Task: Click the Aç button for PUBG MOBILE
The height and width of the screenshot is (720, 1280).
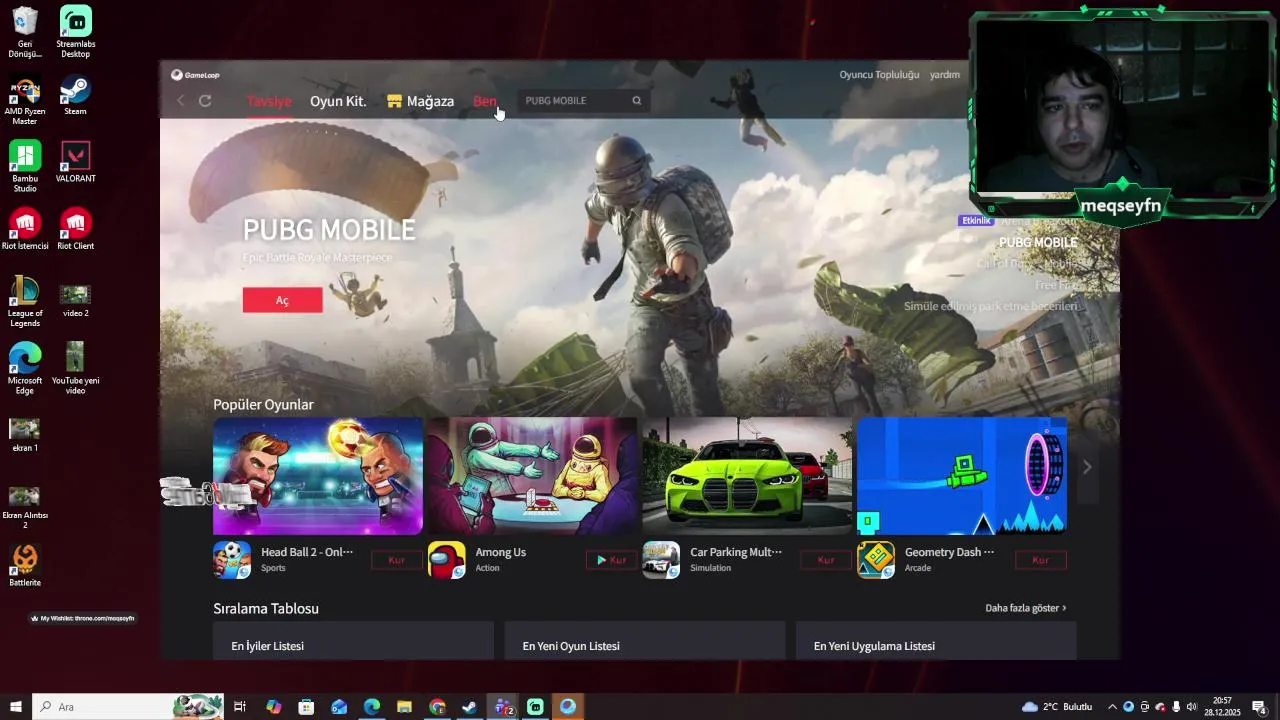Action: click(282, 300)
